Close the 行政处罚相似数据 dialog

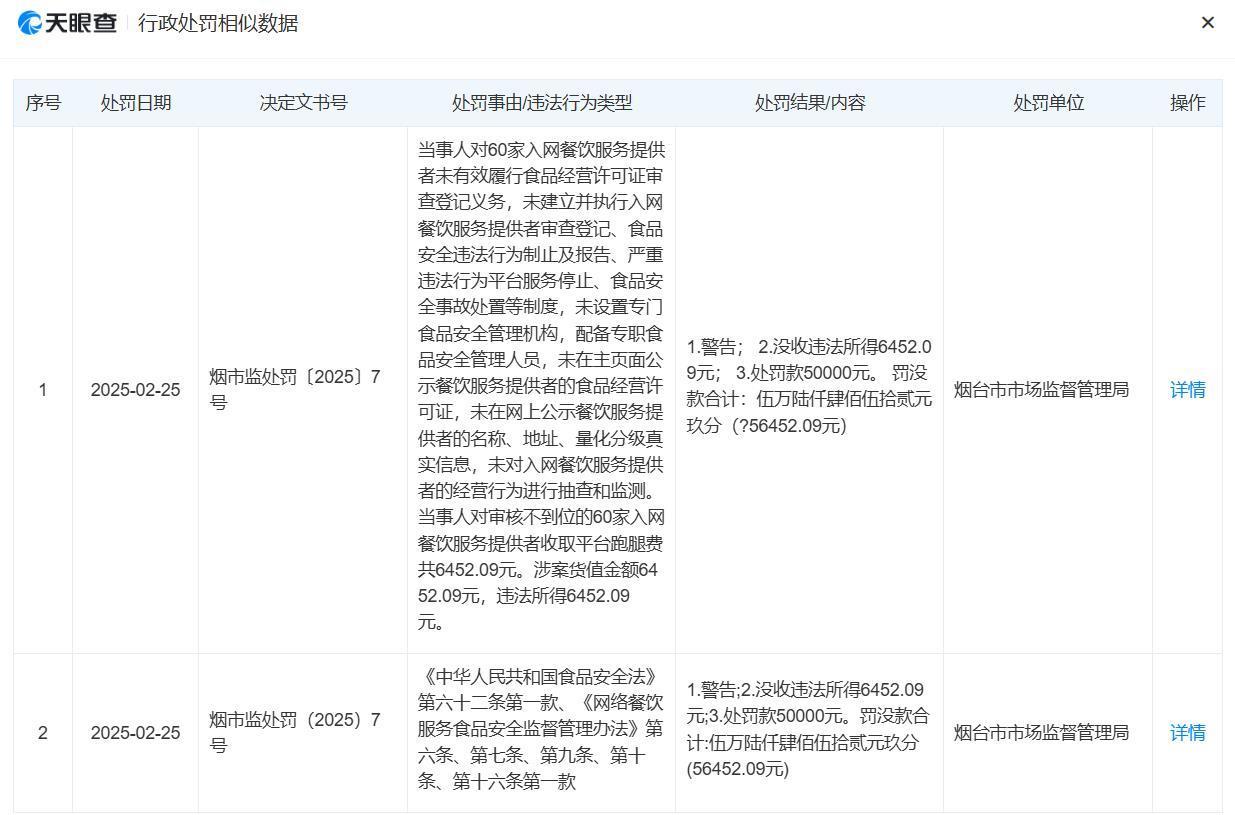[1207, 23]
